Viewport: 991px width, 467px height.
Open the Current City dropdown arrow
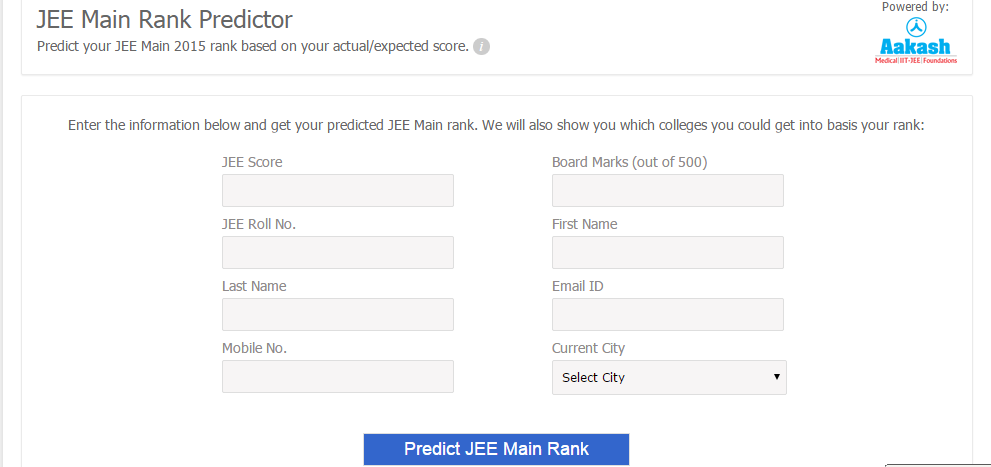pos(776,377)
